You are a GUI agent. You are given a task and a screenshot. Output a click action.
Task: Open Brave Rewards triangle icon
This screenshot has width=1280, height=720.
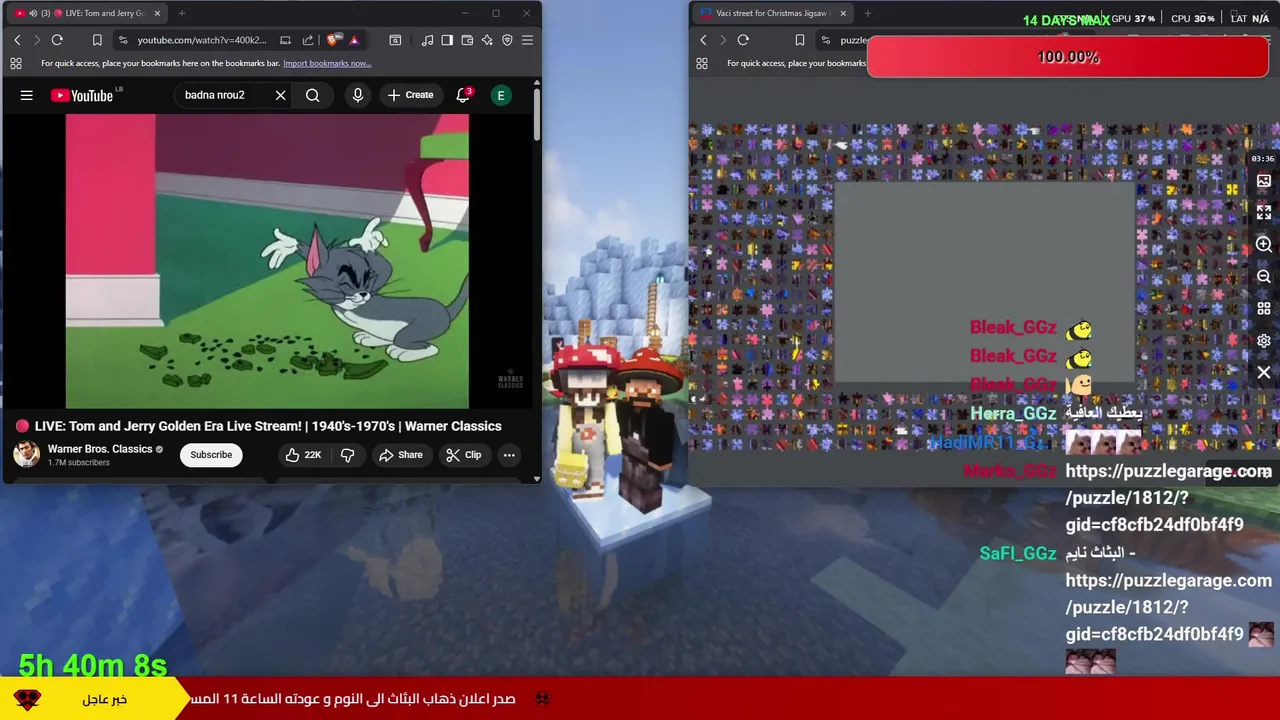354,40
